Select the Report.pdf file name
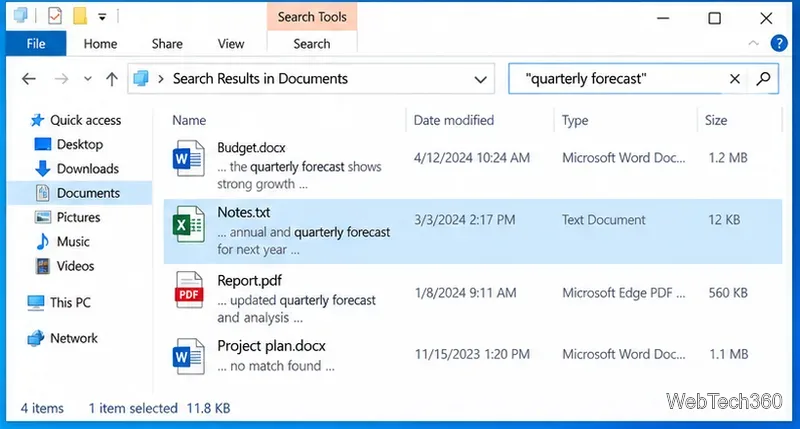 [x=249, y=281]
